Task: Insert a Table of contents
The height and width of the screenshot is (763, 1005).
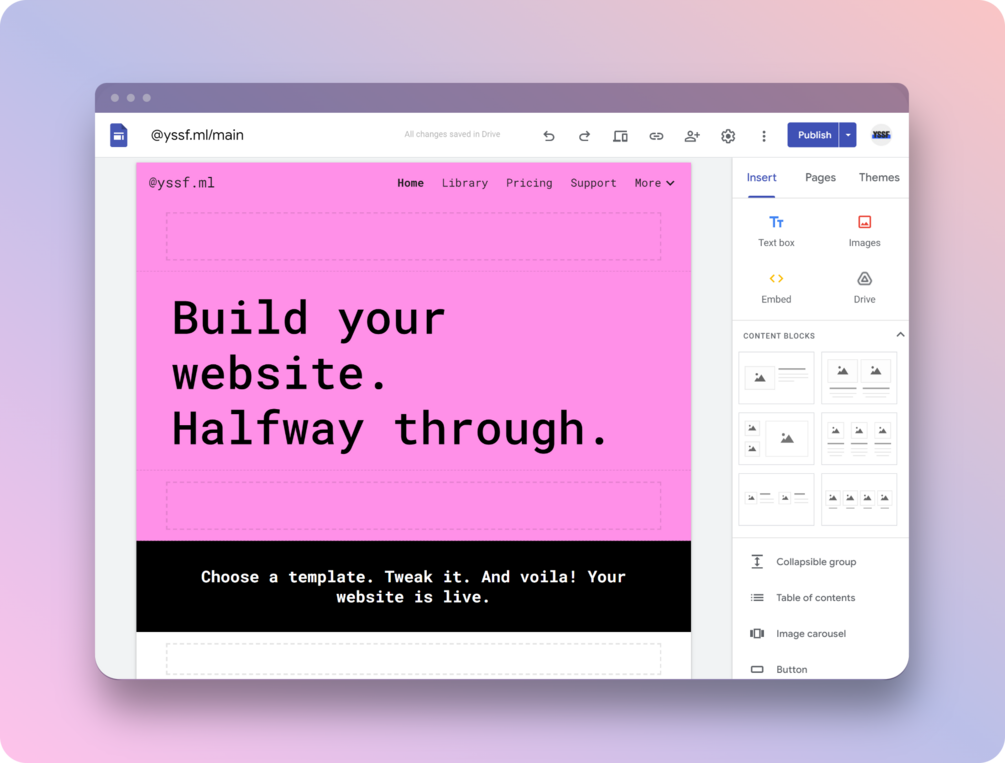Action: point(814,597)
